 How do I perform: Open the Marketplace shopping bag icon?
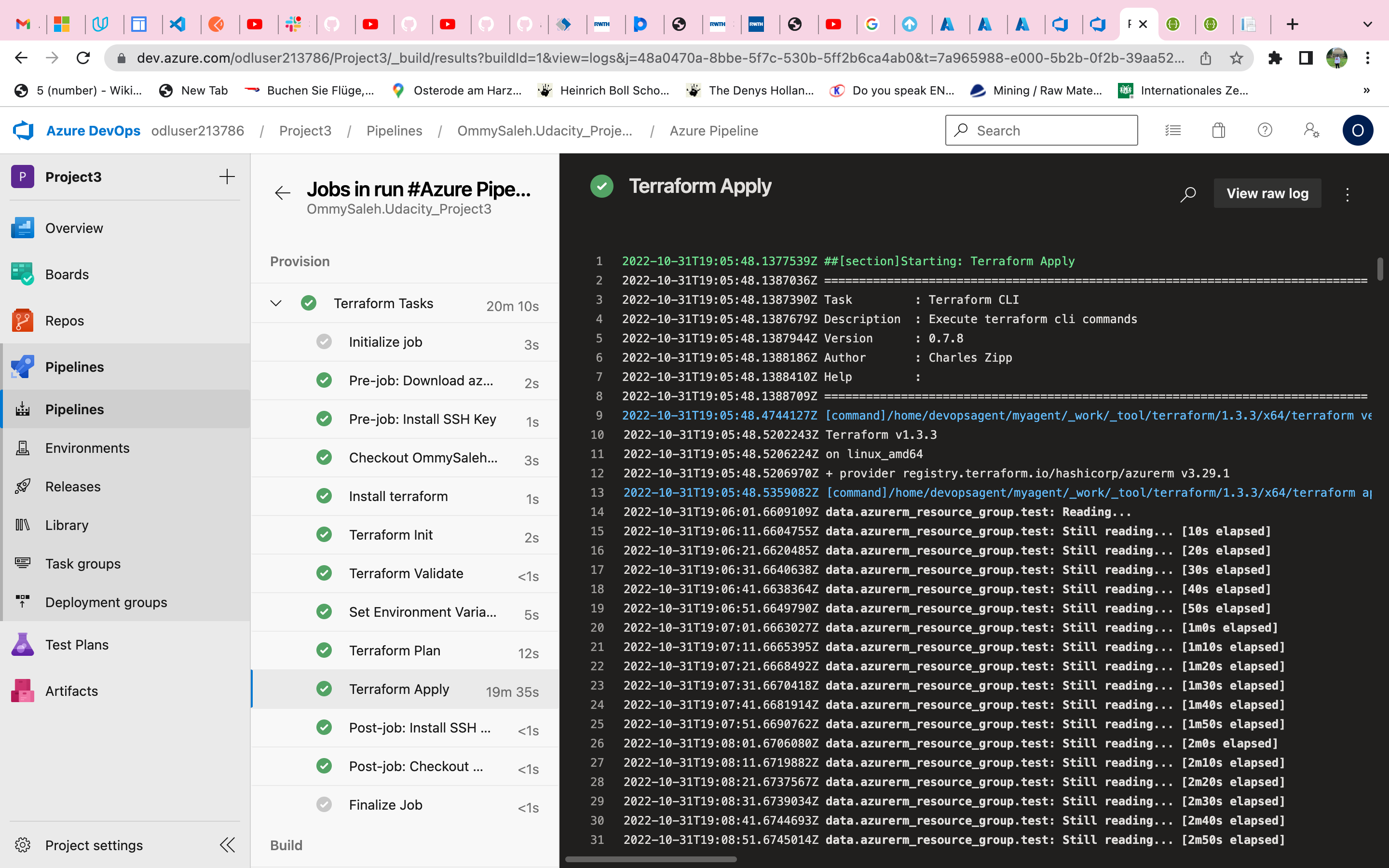pos(1219,130)
